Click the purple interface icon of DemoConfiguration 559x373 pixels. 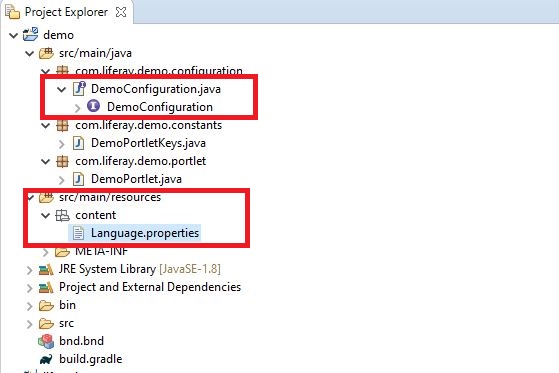click(93, 106)
